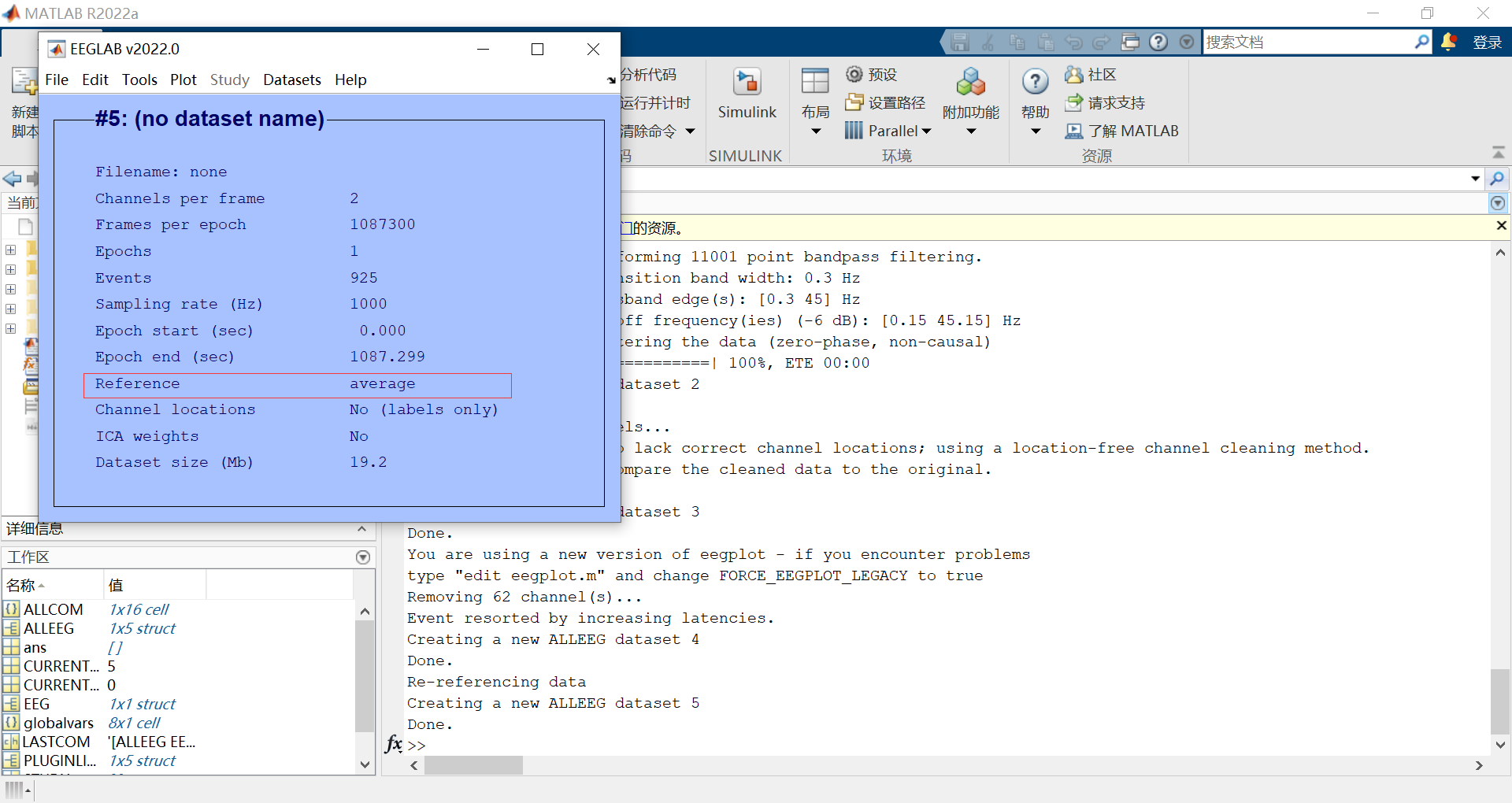Click the fx function browser icon
The height and width of the screenshot is (803, 1512).
point(394,744)
